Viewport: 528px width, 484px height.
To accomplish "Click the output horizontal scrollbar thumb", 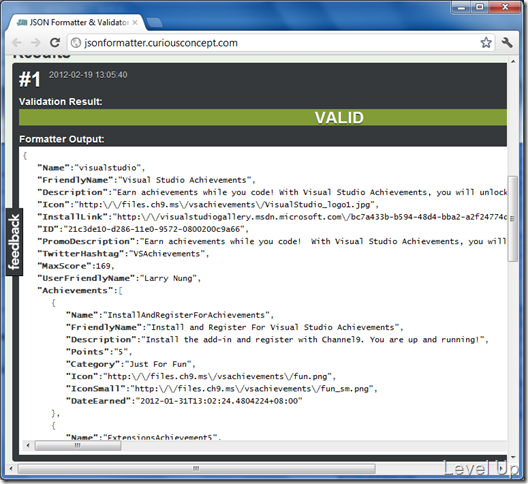I will point(78,445).
